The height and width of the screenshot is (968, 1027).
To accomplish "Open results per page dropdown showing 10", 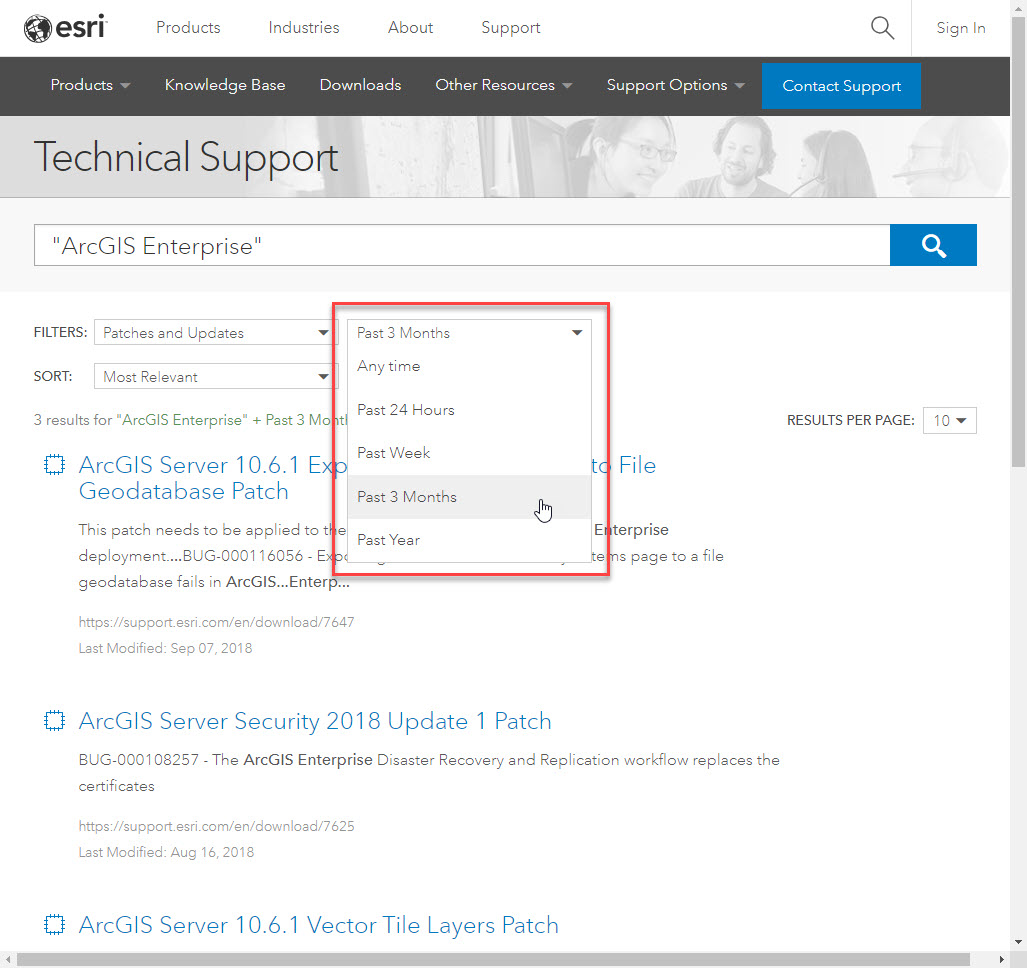I will [x=950, y=420].
